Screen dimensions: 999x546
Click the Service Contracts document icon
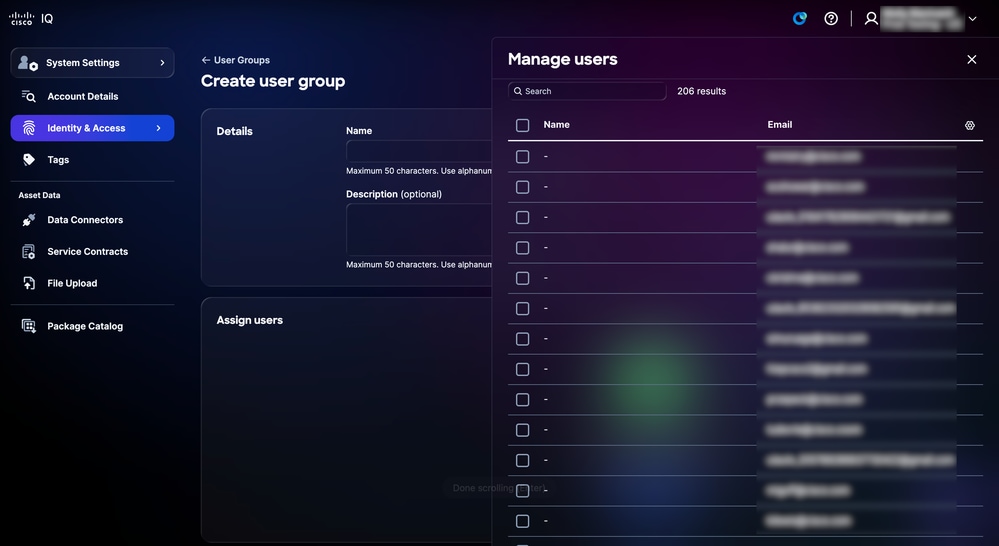click(x=29, y=252)
